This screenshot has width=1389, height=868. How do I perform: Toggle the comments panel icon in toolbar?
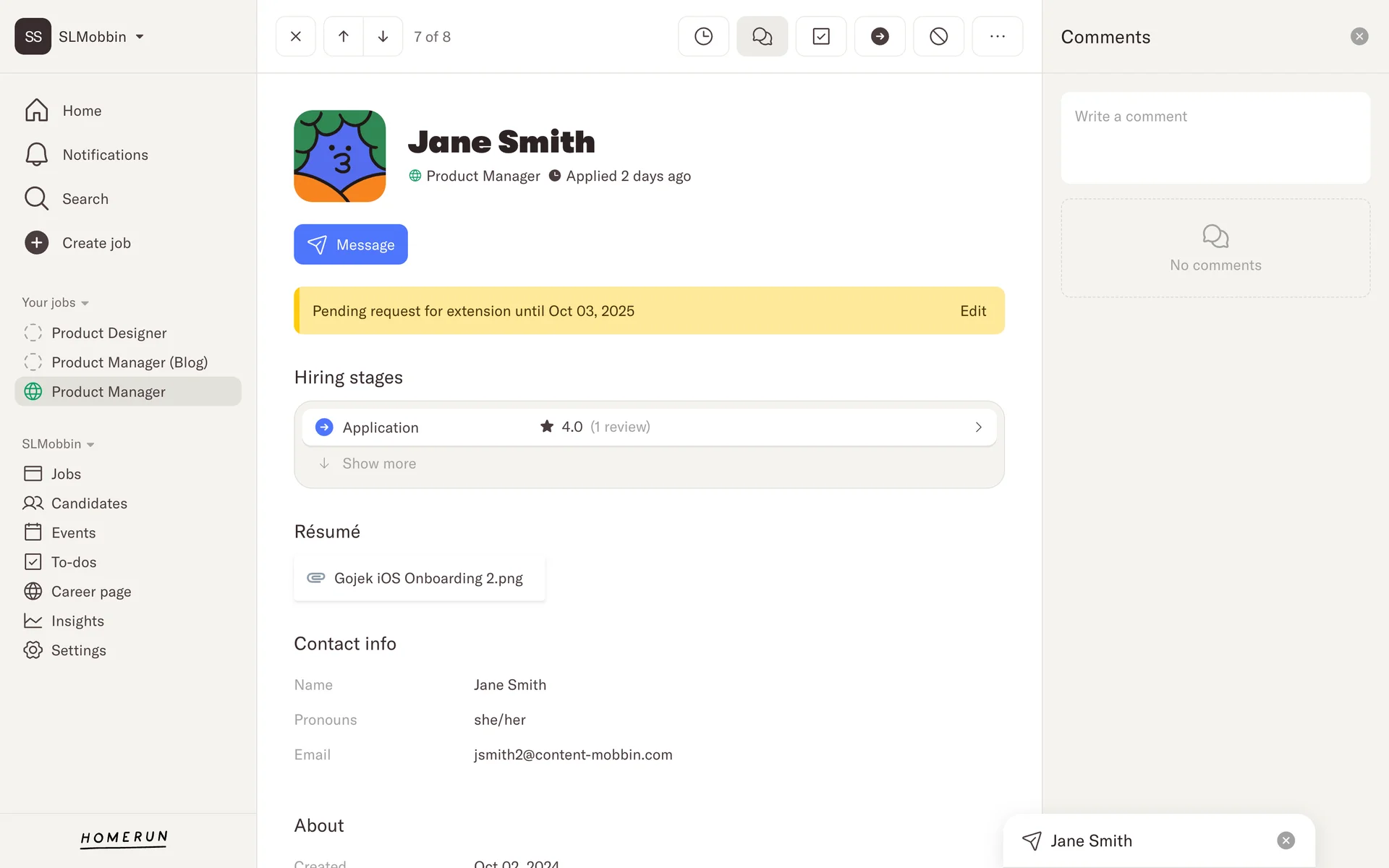[762, 36]
